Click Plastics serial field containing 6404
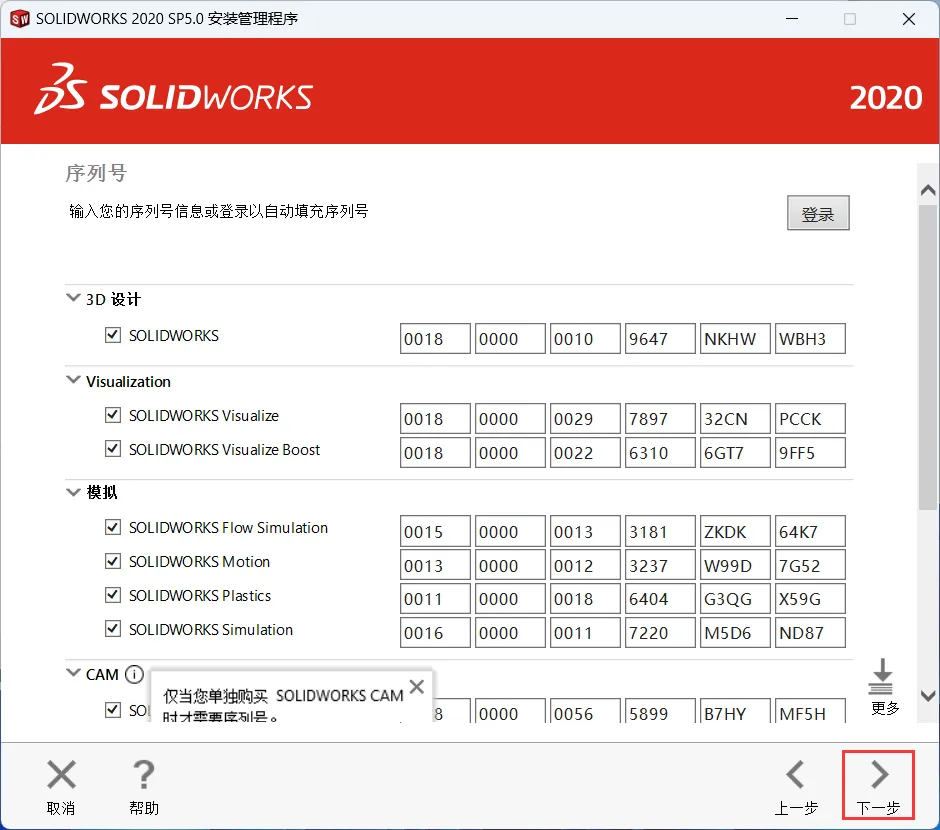This screenshot has width=940, height=830. coord(660,599)
